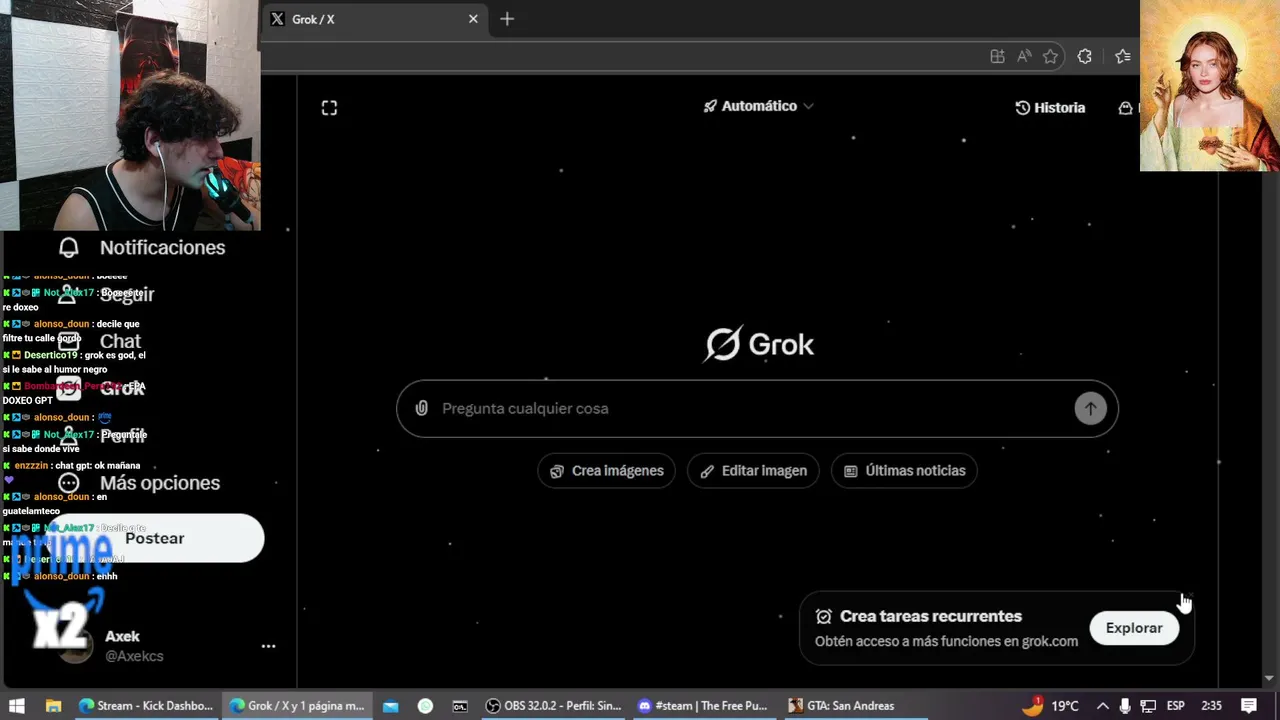Open the Axek account options ellipsis
The image size is (1280, 720).
tap(268, 646)
